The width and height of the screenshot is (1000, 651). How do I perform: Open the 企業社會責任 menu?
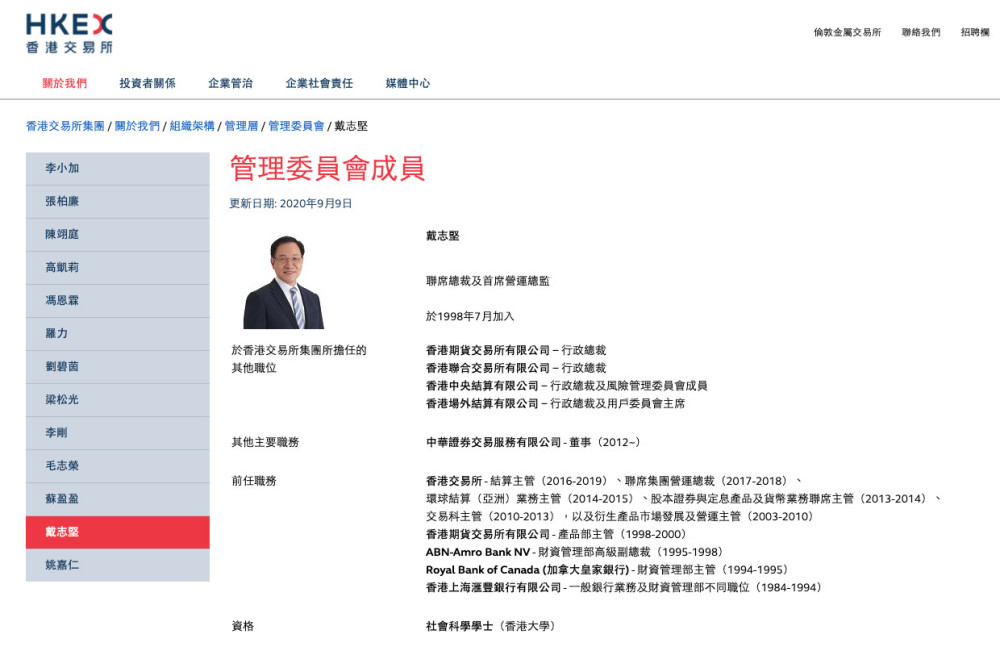click(x=319, y=83)
